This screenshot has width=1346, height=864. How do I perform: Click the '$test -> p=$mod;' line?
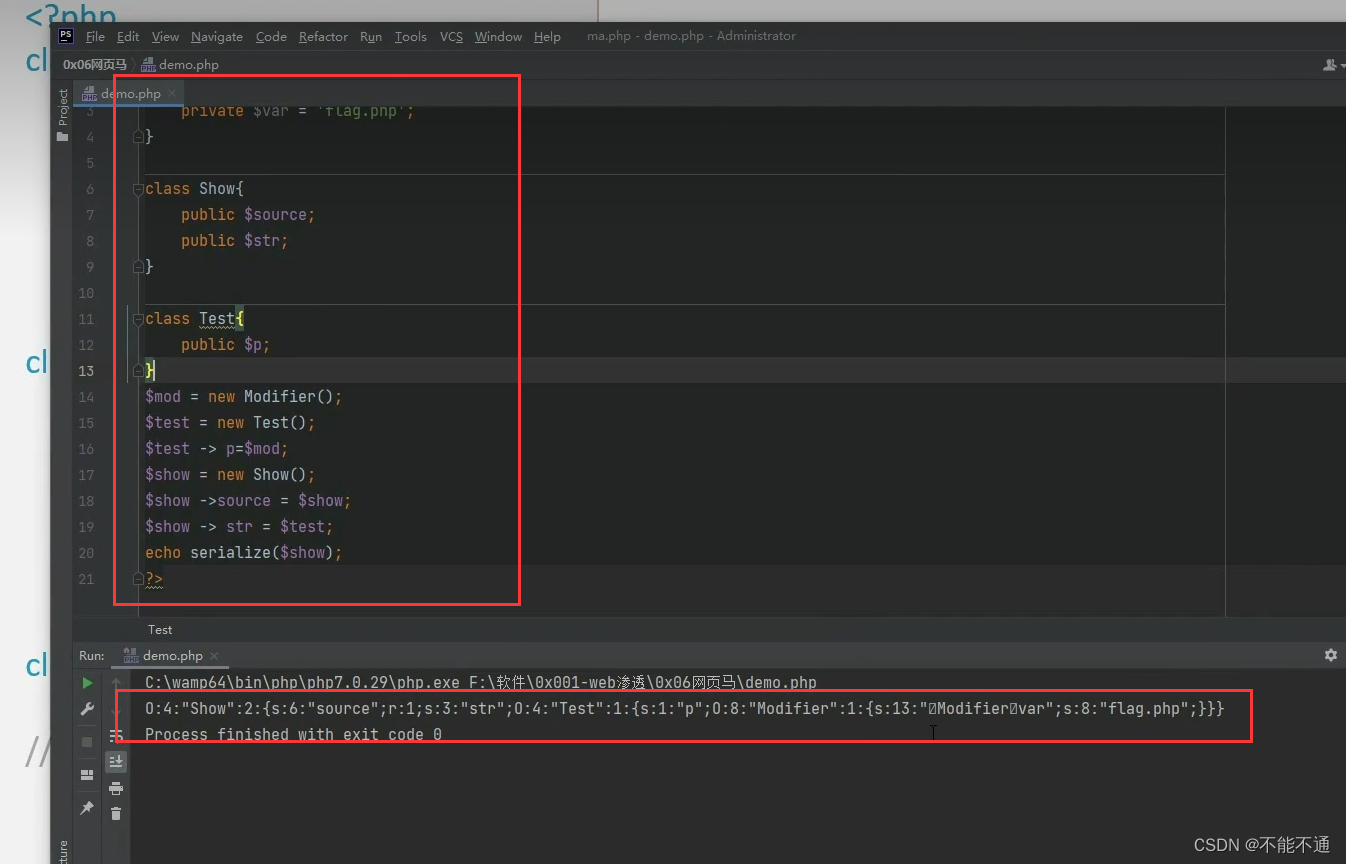click(x=216, y=449)
